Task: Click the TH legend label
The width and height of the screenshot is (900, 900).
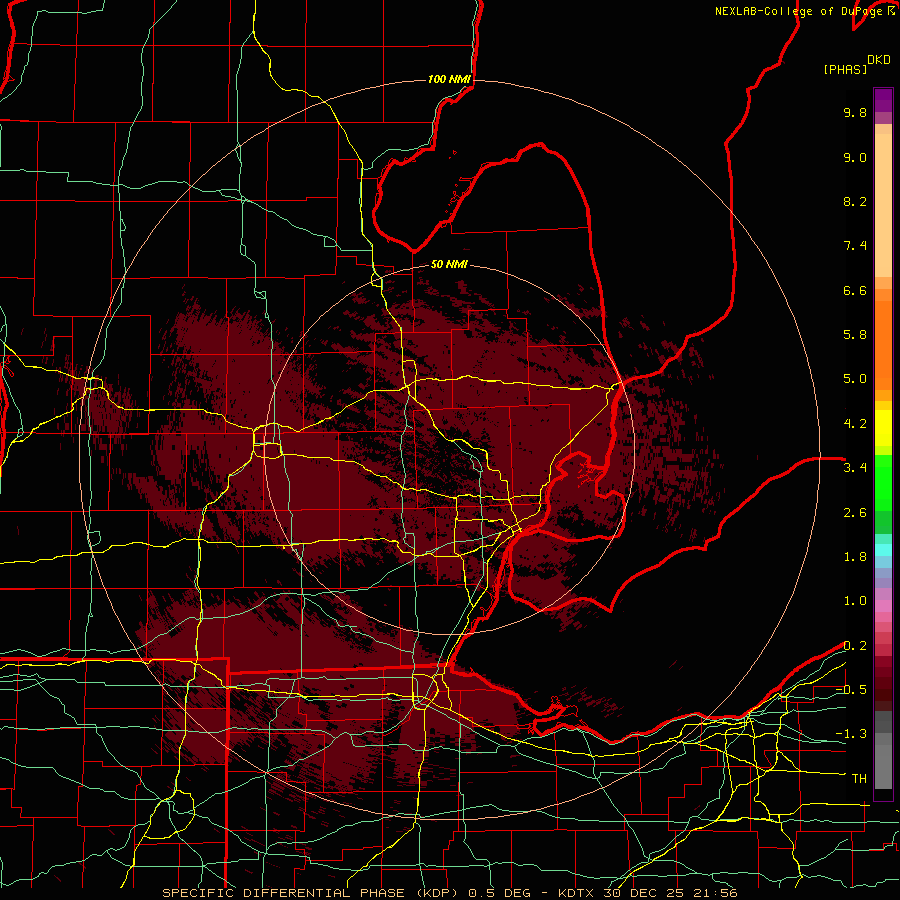Action: point(859,779)
